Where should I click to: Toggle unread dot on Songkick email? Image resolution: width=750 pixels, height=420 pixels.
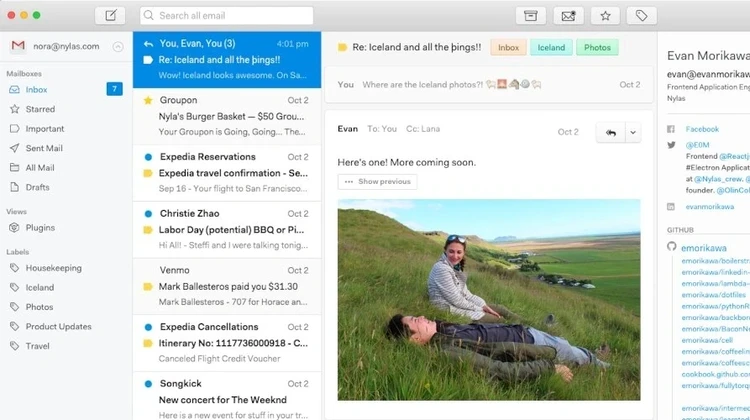(x=148, y=384)
